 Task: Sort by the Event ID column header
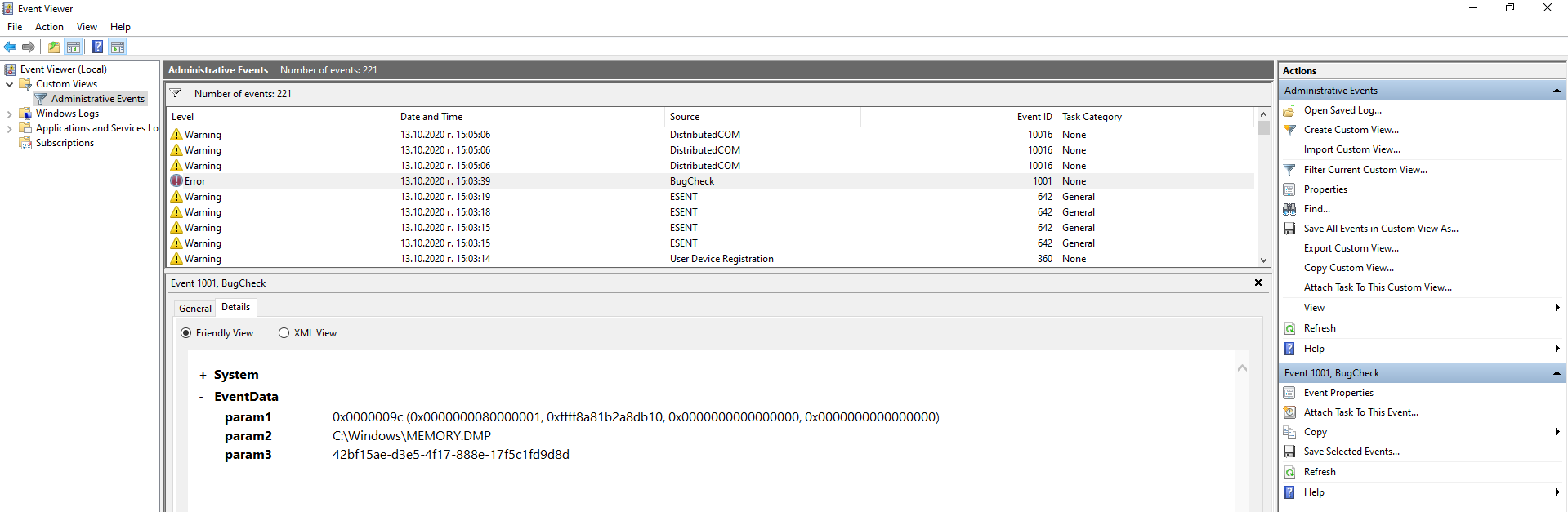(x=959, y=117)
